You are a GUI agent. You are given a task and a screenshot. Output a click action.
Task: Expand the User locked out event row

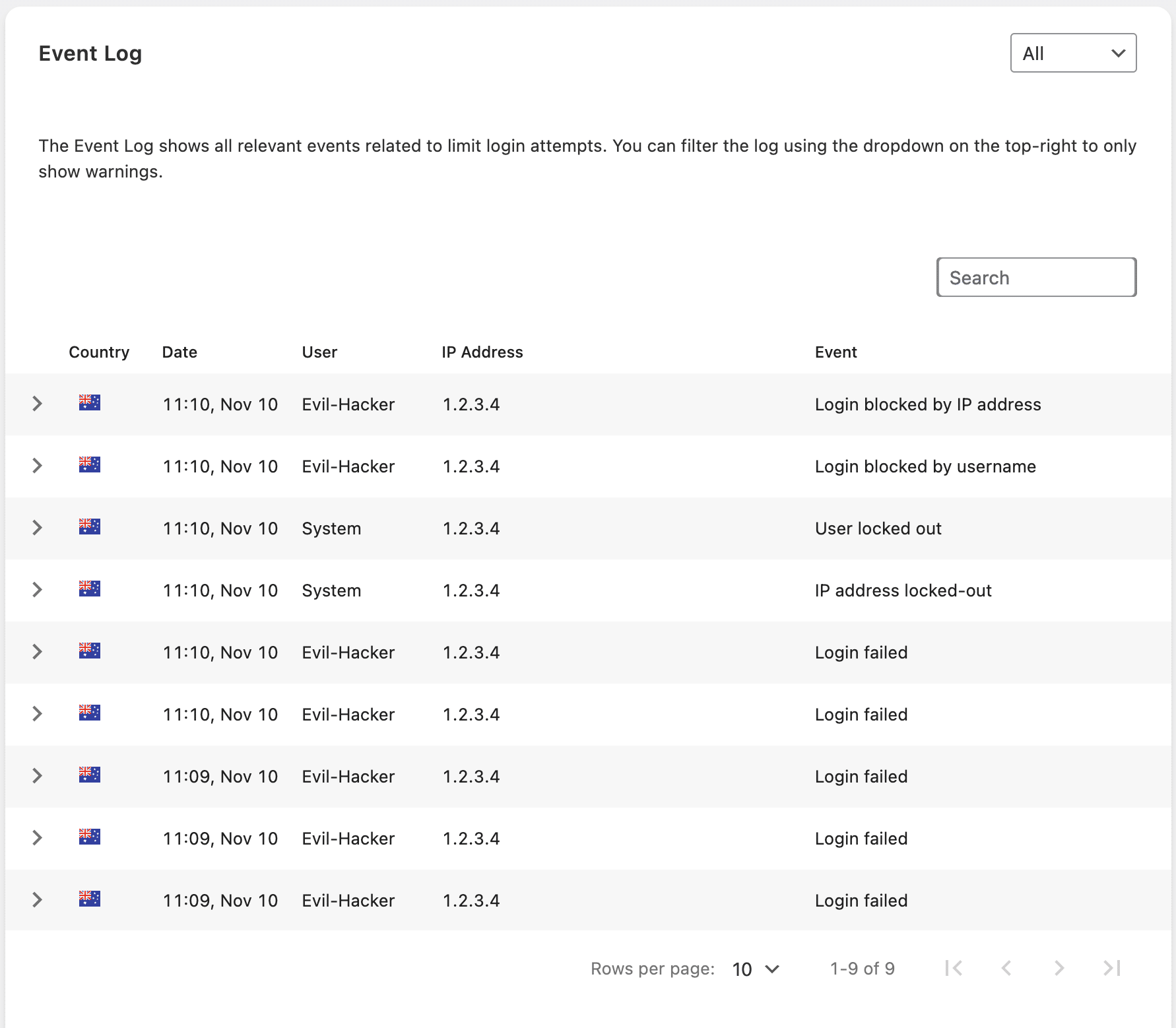[x=37, y=528]
